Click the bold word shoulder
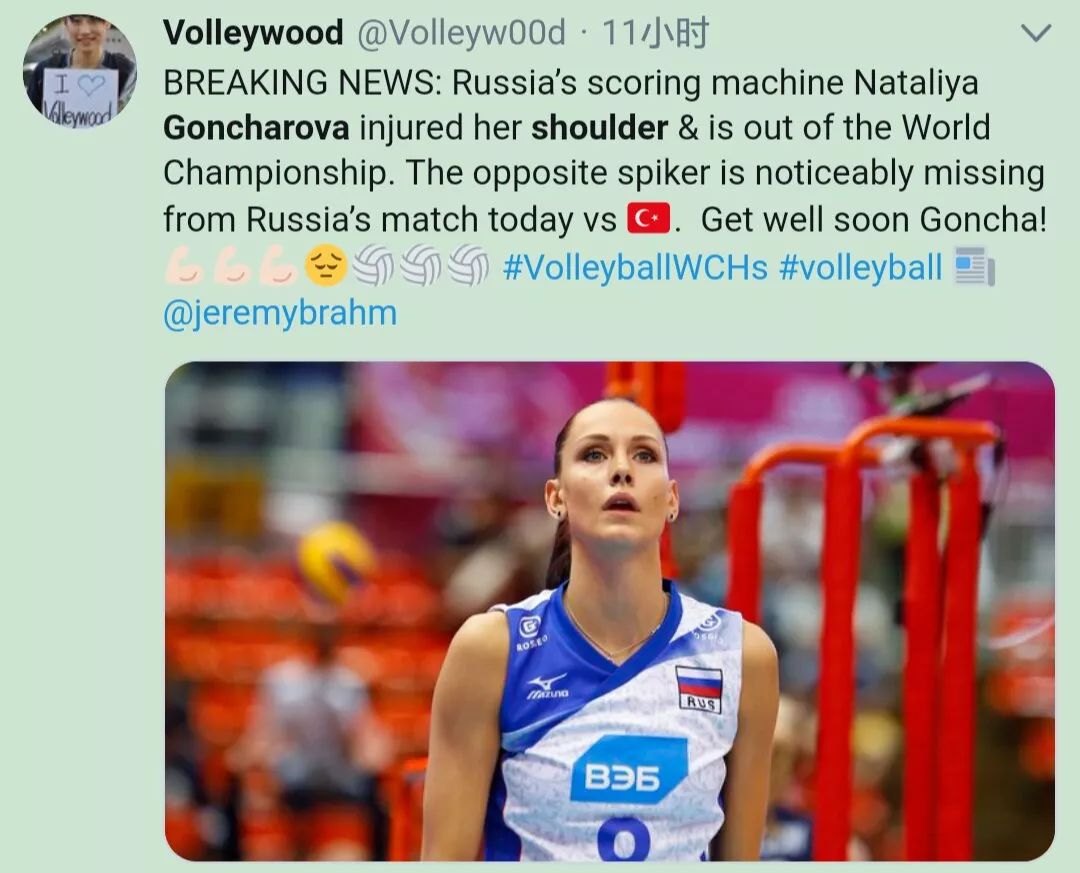Image resolution: width=1080 pixels, height=873 pixels. click(600, 127)
